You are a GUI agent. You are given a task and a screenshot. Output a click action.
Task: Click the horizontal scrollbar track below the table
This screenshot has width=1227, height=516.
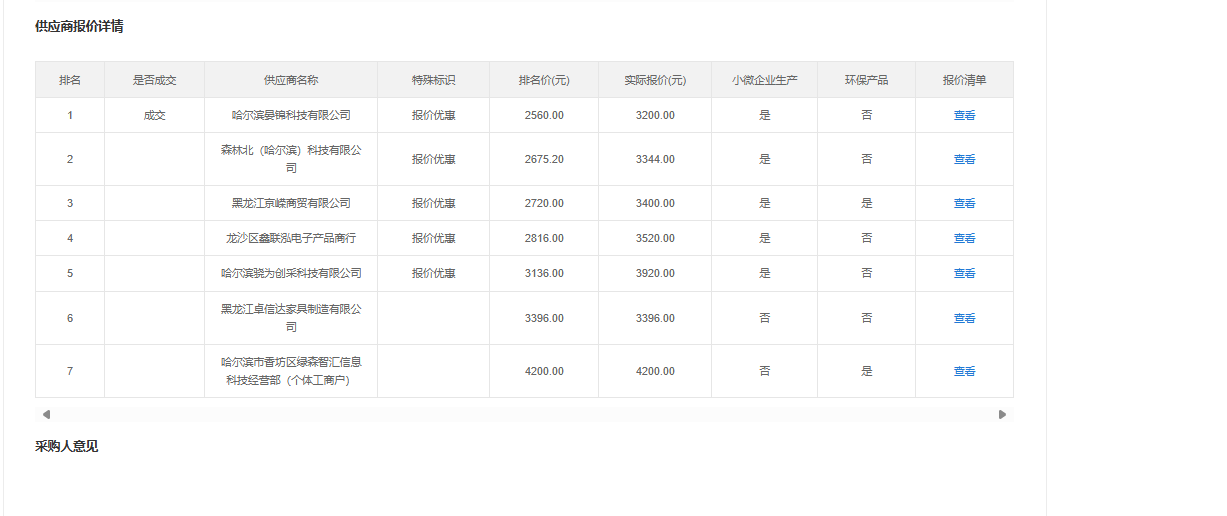[x=524, y=414]
